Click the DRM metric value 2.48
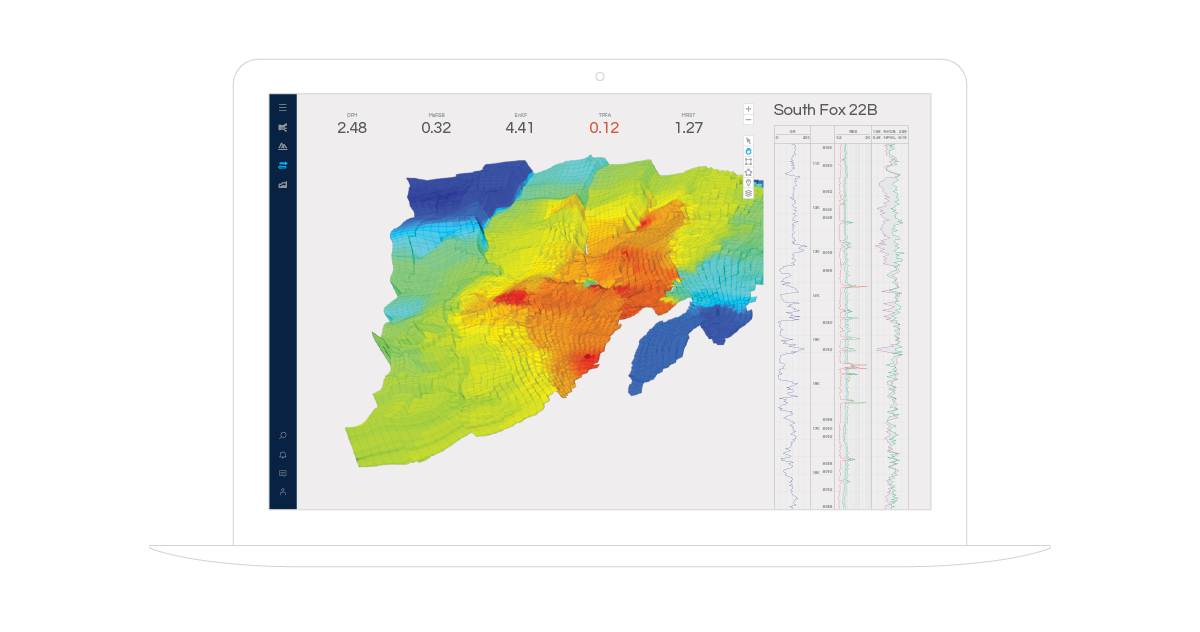 (x=352, y=127)
